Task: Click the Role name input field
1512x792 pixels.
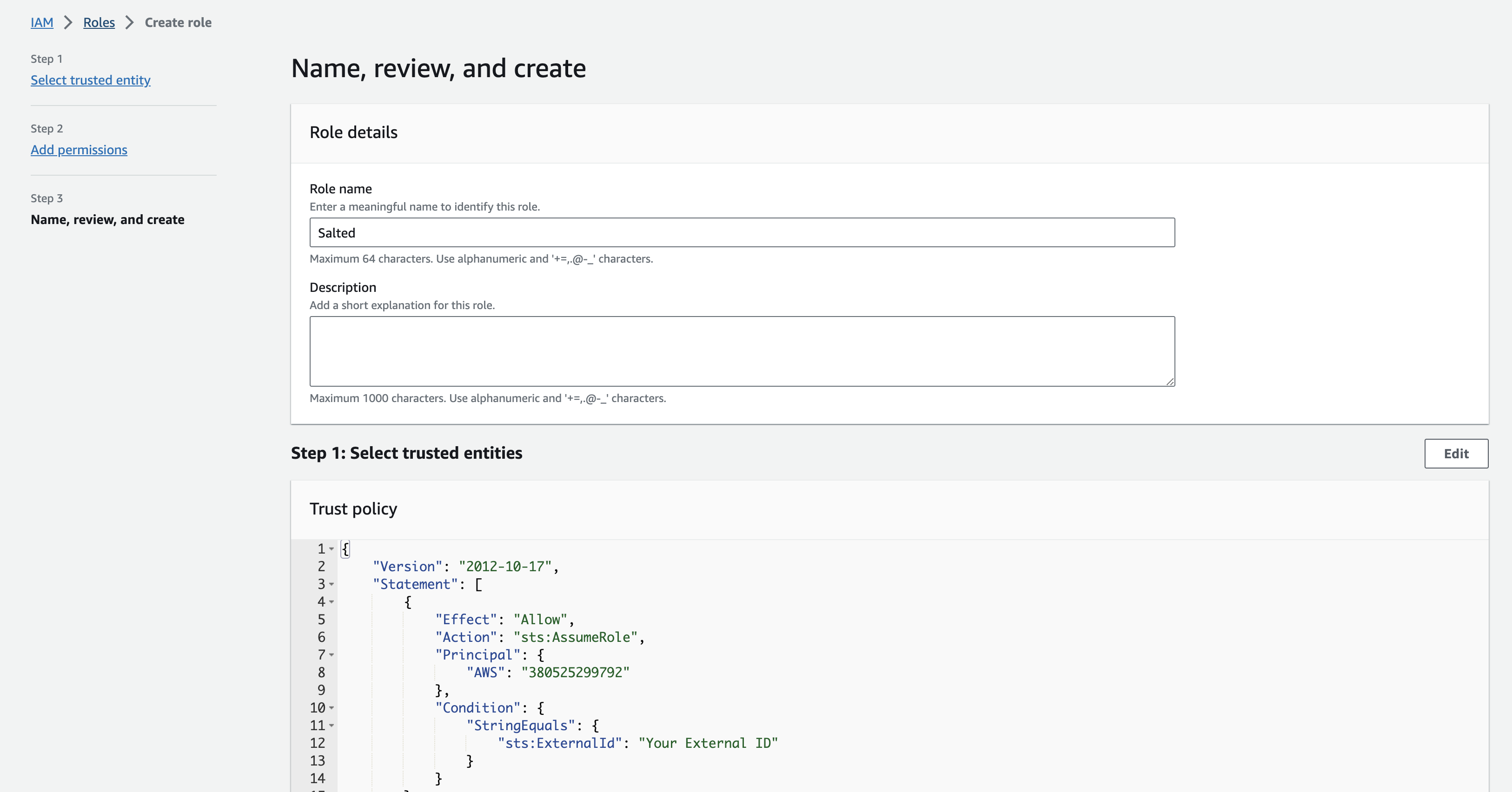Action: (742, 232)
